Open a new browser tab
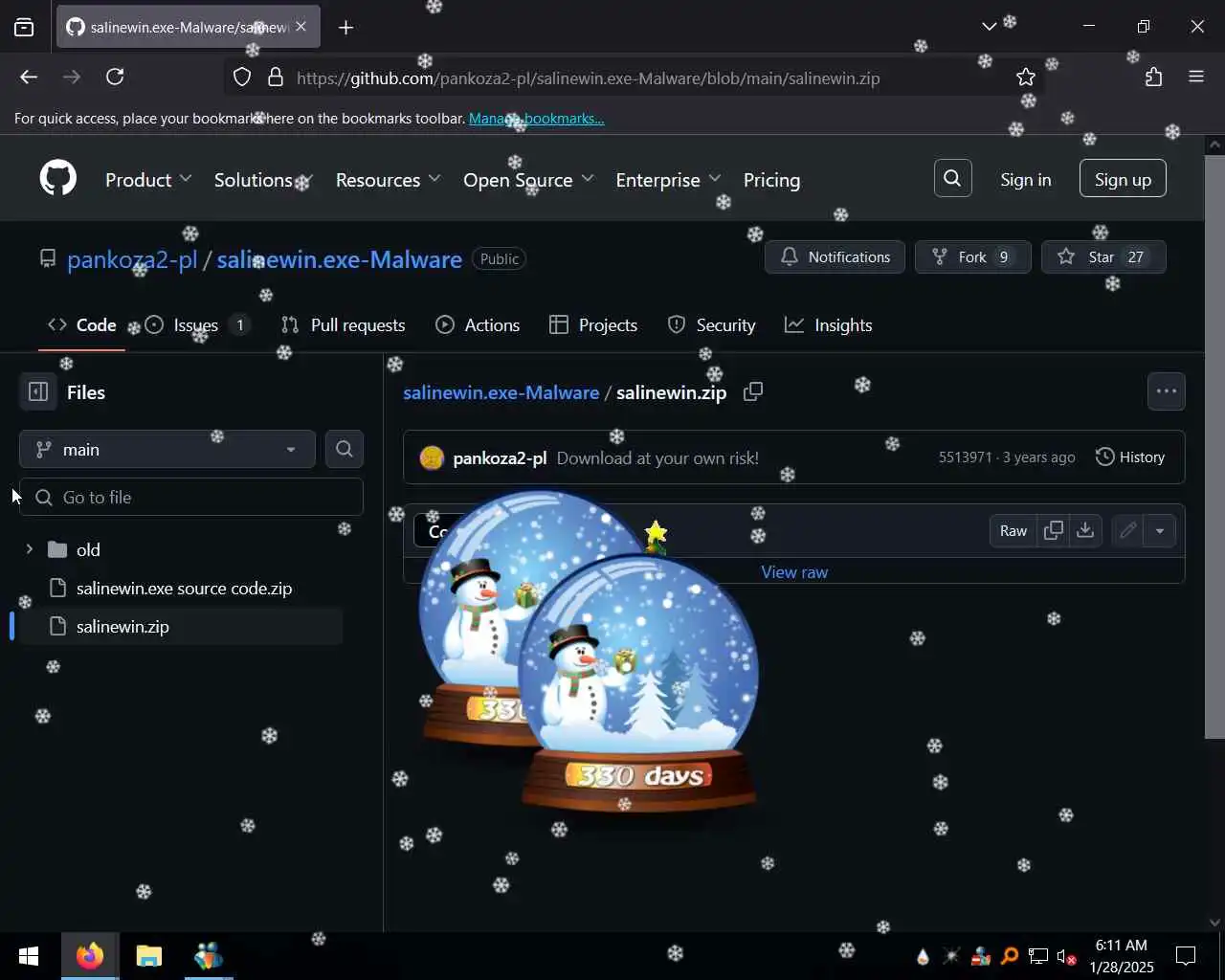 tap(346, 28)
